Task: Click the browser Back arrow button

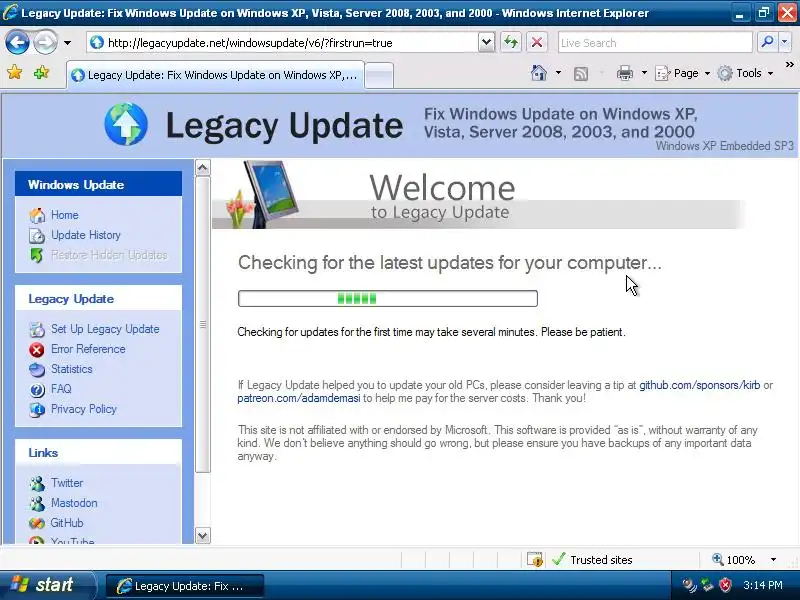Action: [x=17, y=43]
